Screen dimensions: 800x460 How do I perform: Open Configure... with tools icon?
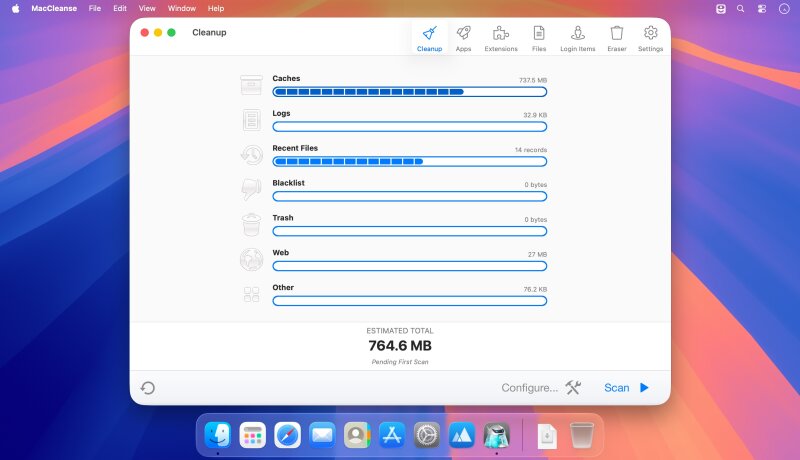tap(541, 388)
